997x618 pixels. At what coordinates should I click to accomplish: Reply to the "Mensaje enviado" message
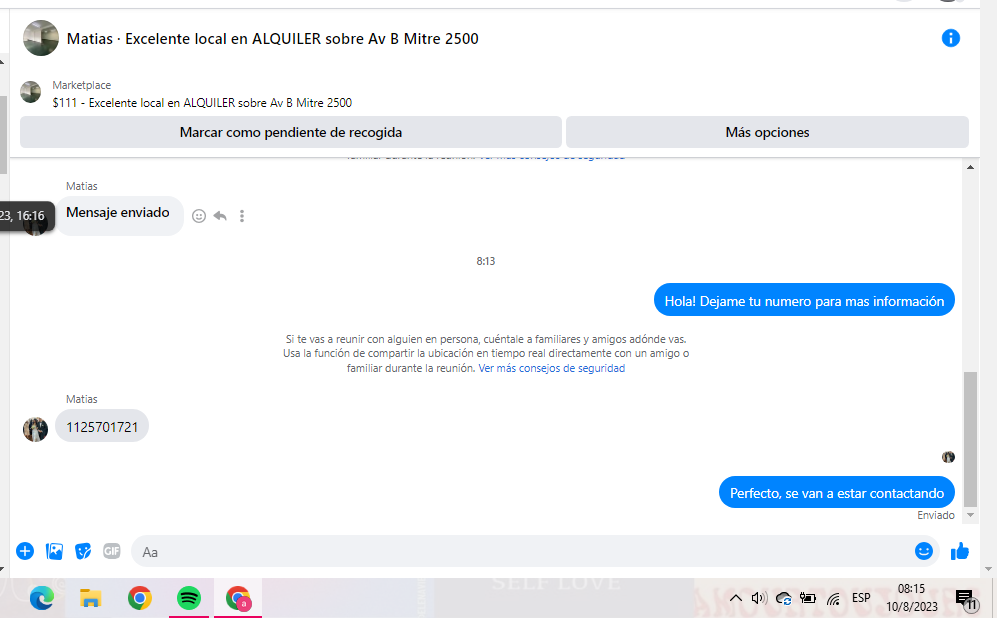point(220,216)
